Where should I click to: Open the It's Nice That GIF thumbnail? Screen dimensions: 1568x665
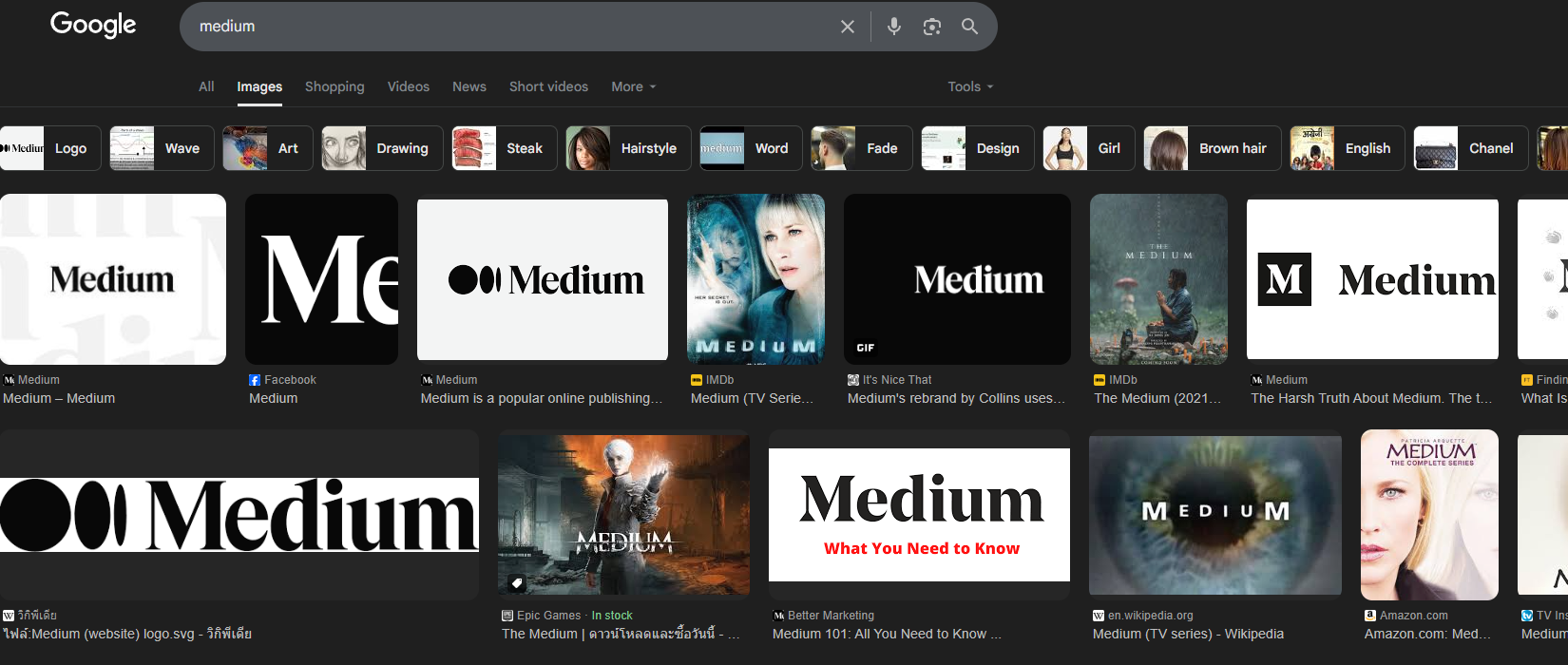pos(957,279)
